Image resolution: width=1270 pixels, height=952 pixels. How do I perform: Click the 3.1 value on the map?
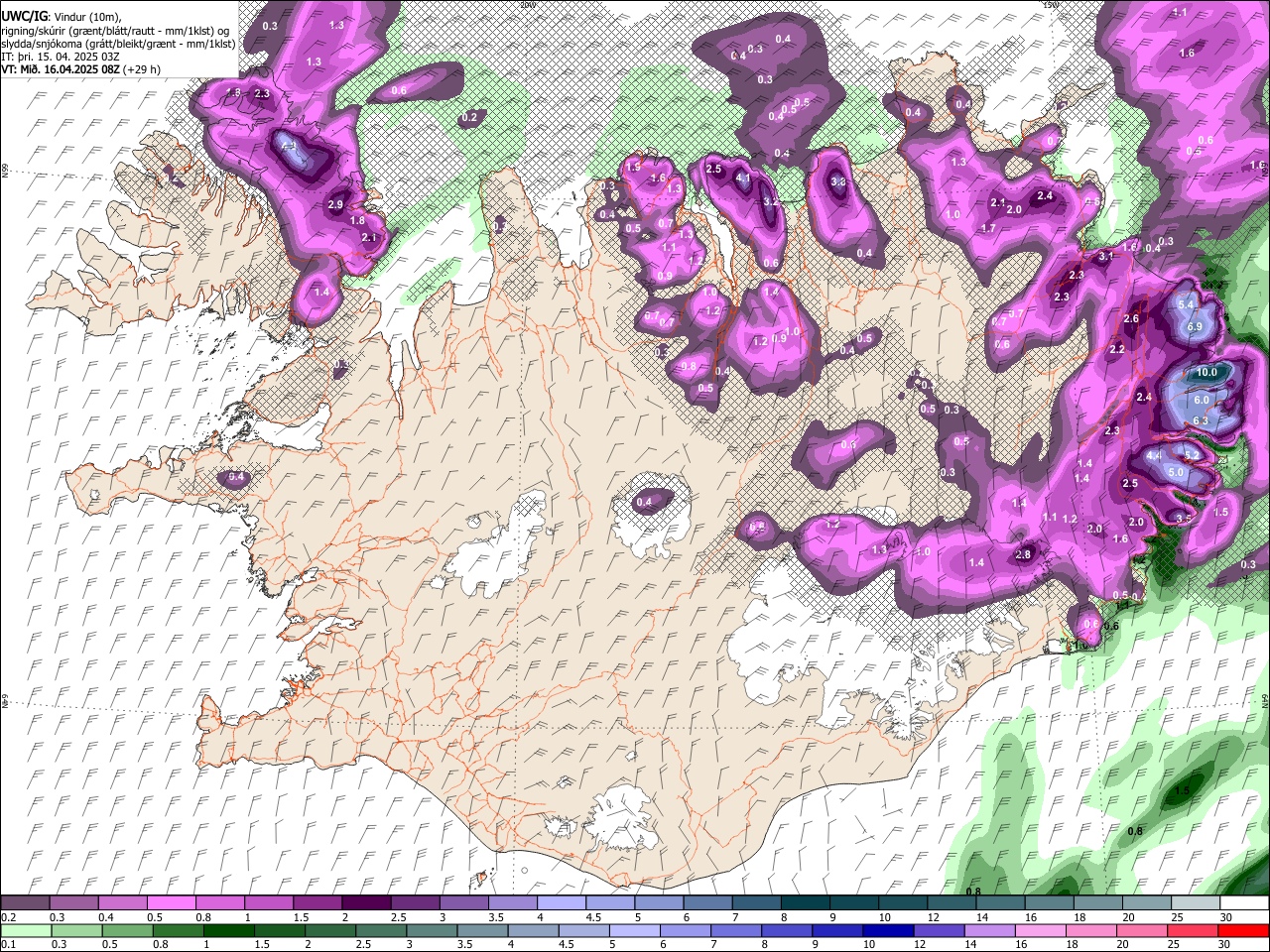[1106, 257]
